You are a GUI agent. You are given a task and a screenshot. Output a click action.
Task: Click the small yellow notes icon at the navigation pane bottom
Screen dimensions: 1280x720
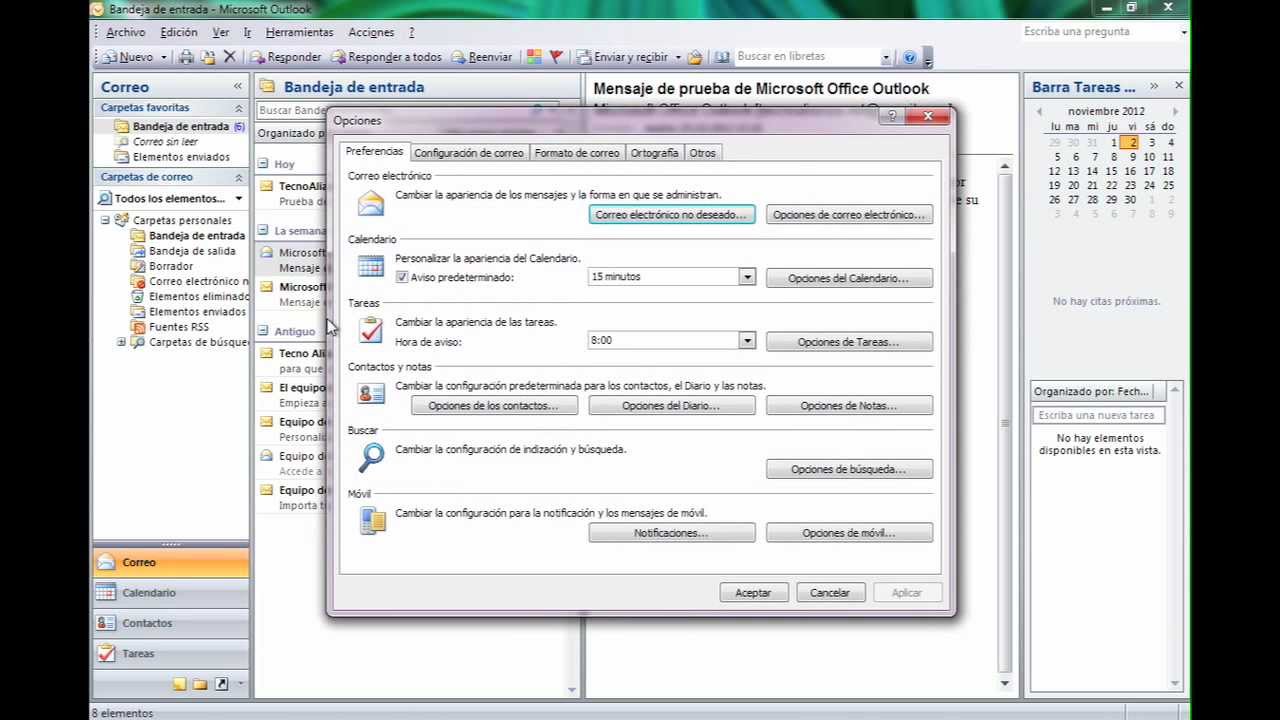(179, 685)
